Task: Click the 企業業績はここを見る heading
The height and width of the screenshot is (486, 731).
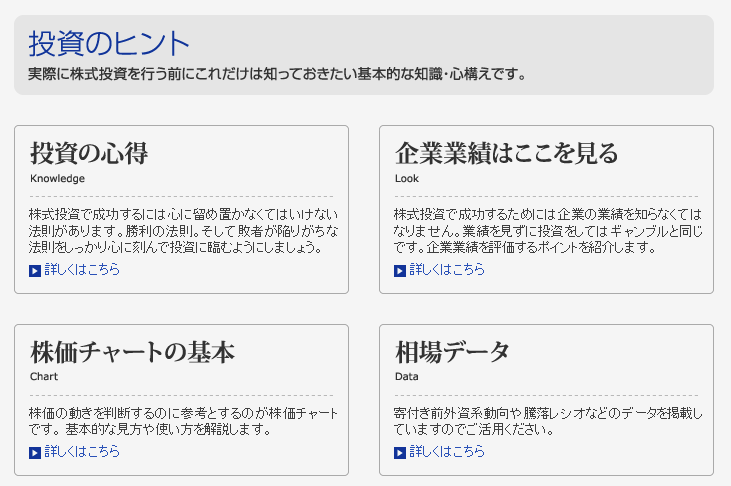Action: pos(507,153)
